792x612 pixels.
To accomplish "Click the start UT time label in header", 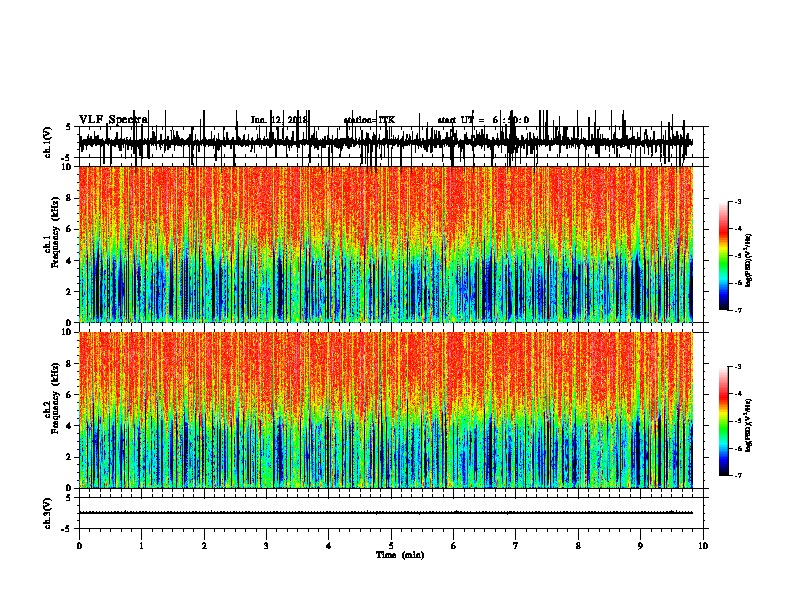I will (x=483, y=120).
